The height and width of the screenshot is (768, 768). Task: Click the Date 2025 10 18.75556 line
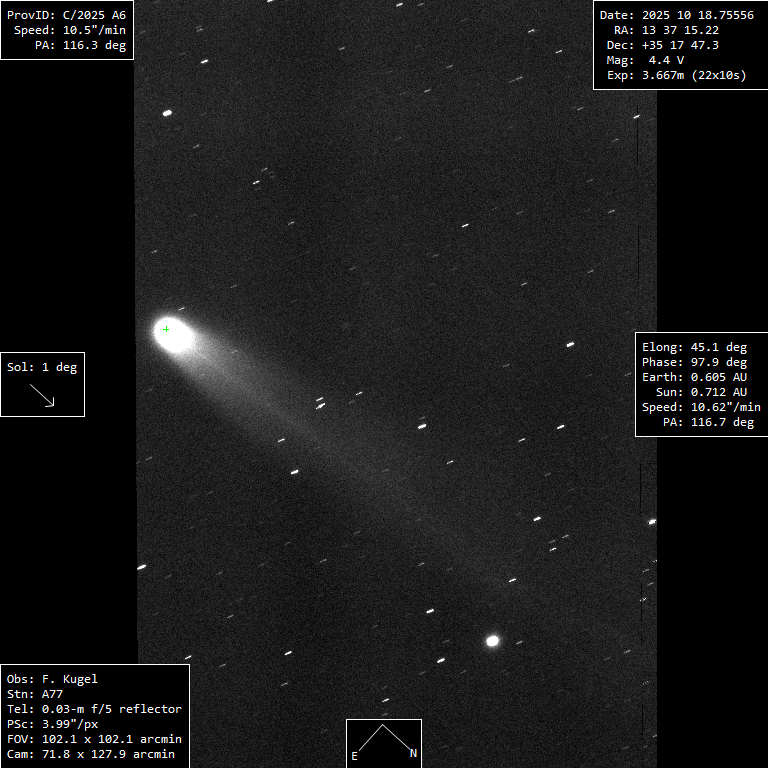676,15
